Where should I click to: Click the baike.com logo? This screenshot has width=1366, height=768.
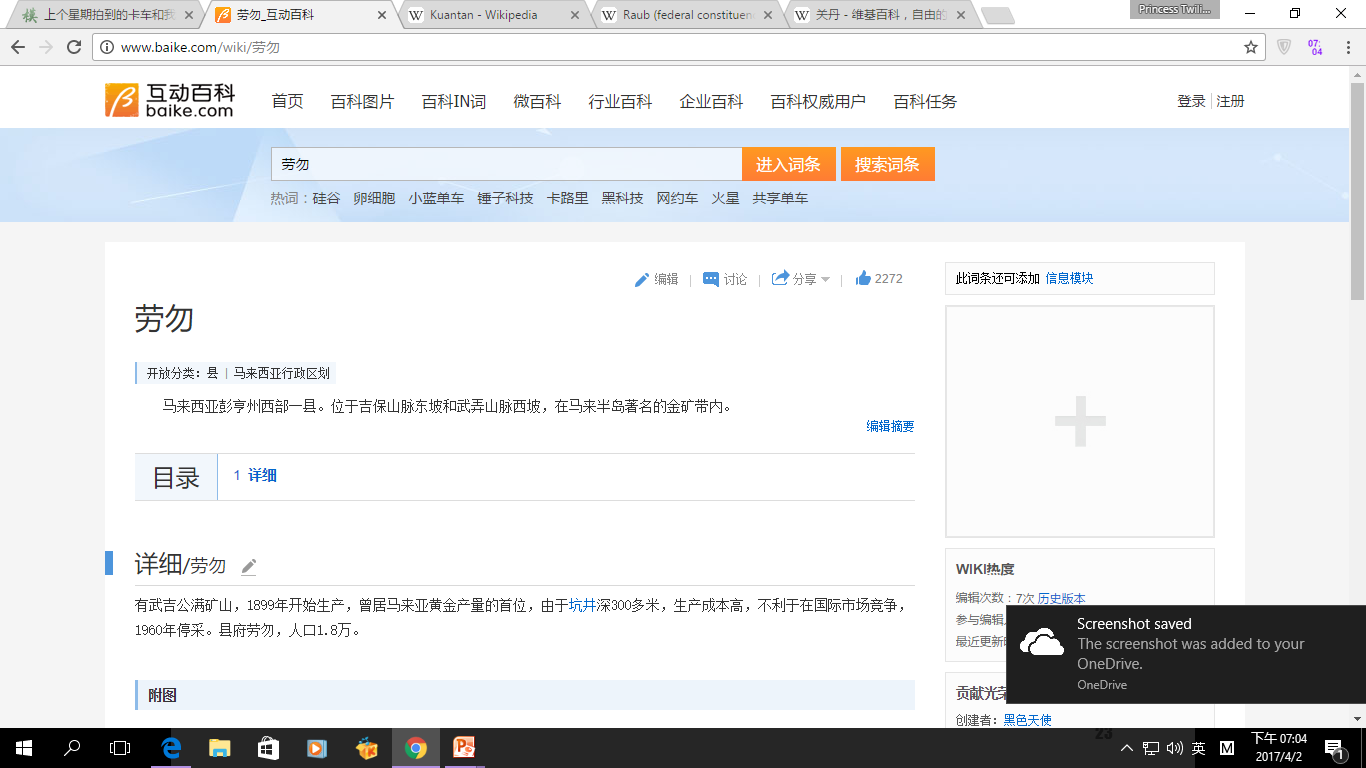pyautogui.click(x=170, y=101)
